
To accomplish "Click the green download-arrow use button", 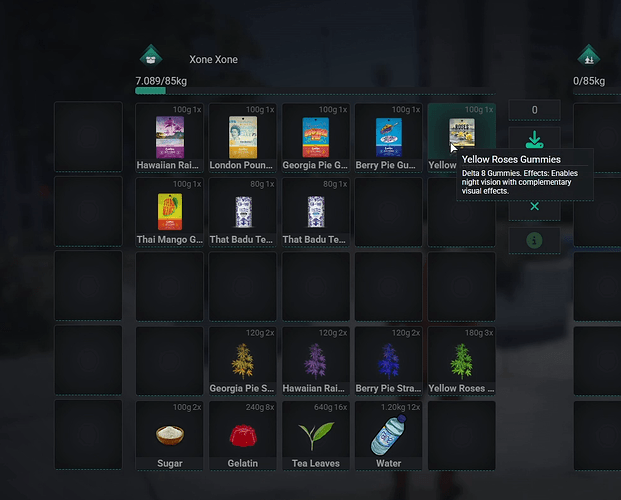I will click(534, 139).
